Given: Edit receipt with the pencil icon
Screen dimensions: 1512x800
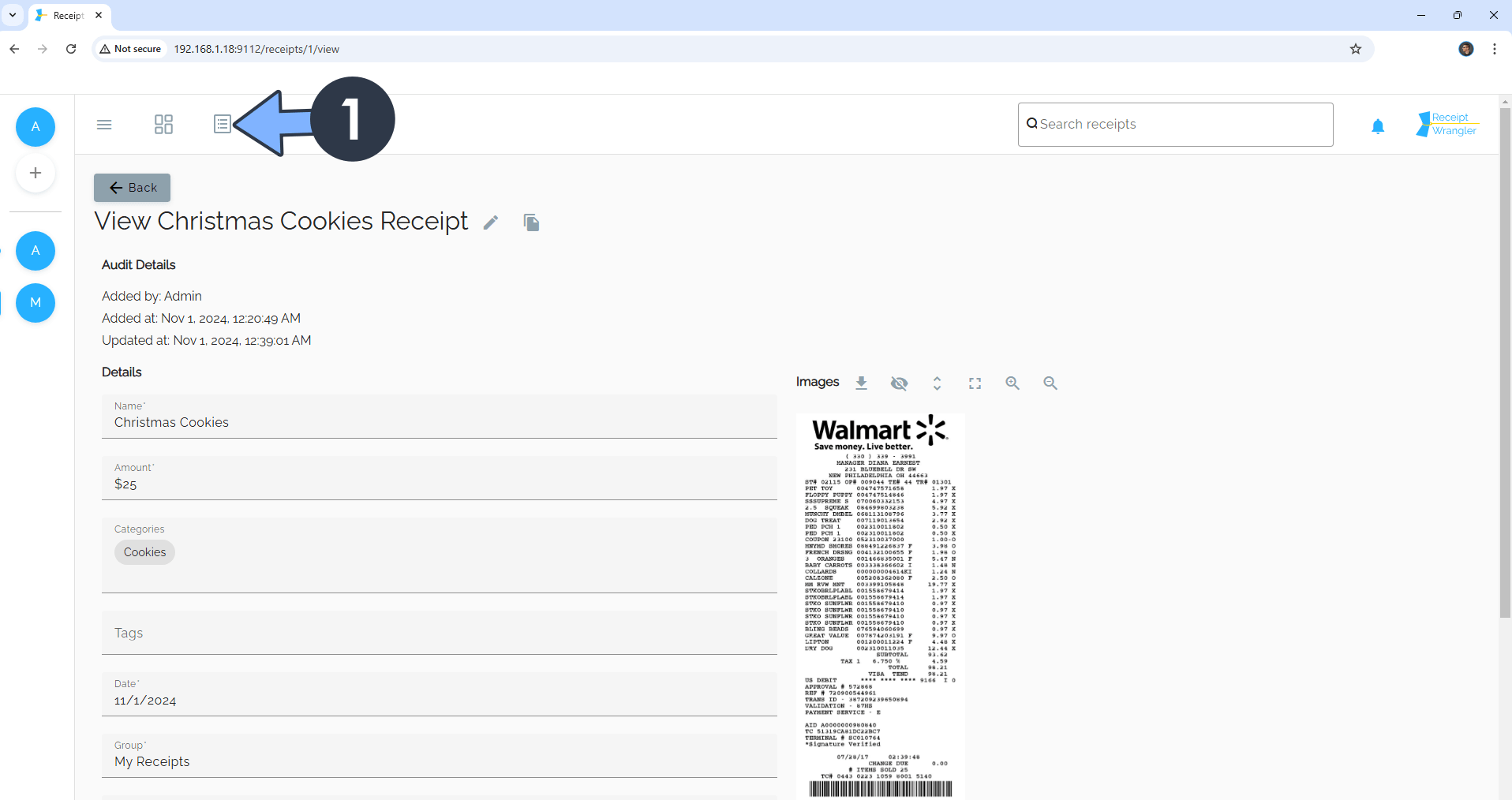Looking at the screenshot, I should pos(491,222).
